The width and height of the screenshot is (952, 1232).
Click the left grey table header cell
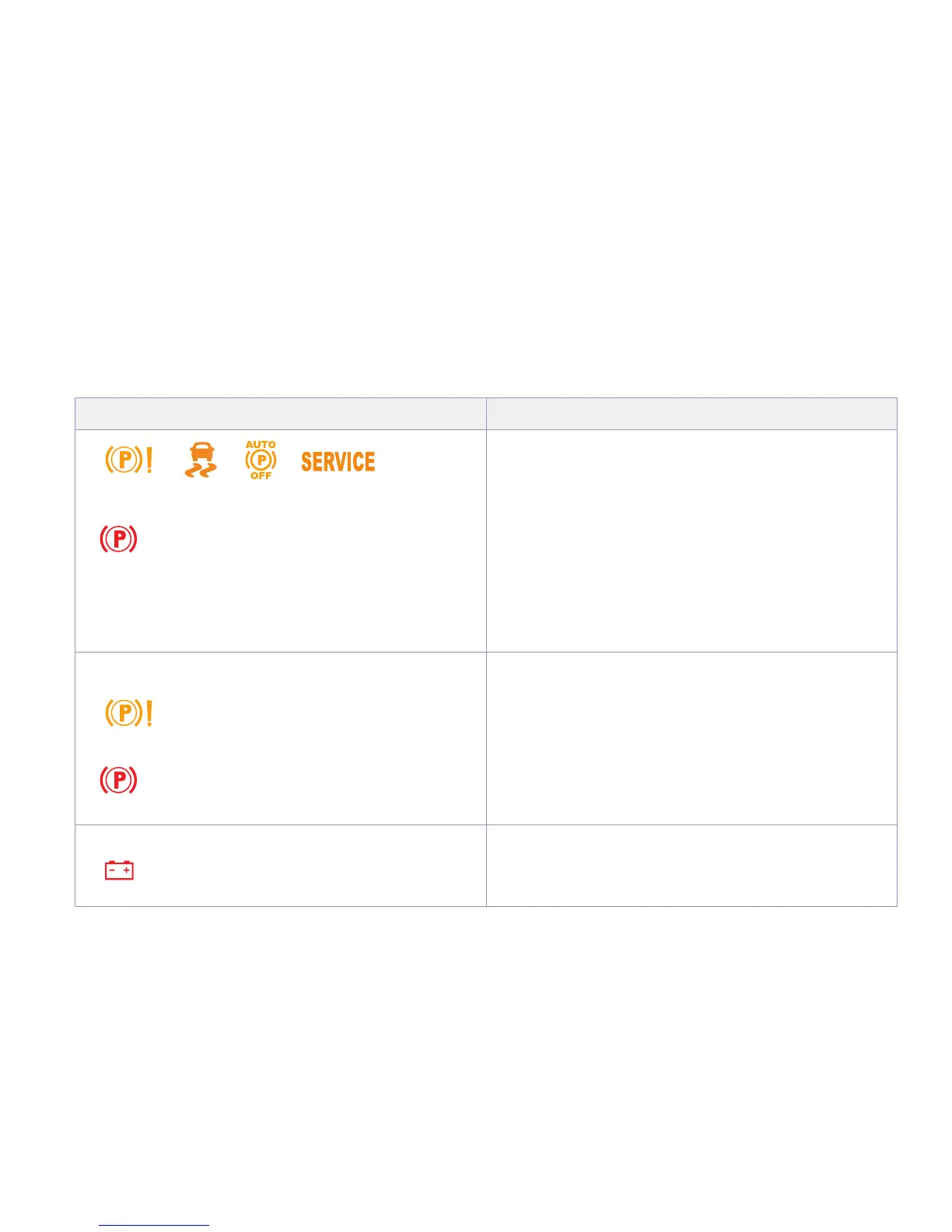coord(280,414)
